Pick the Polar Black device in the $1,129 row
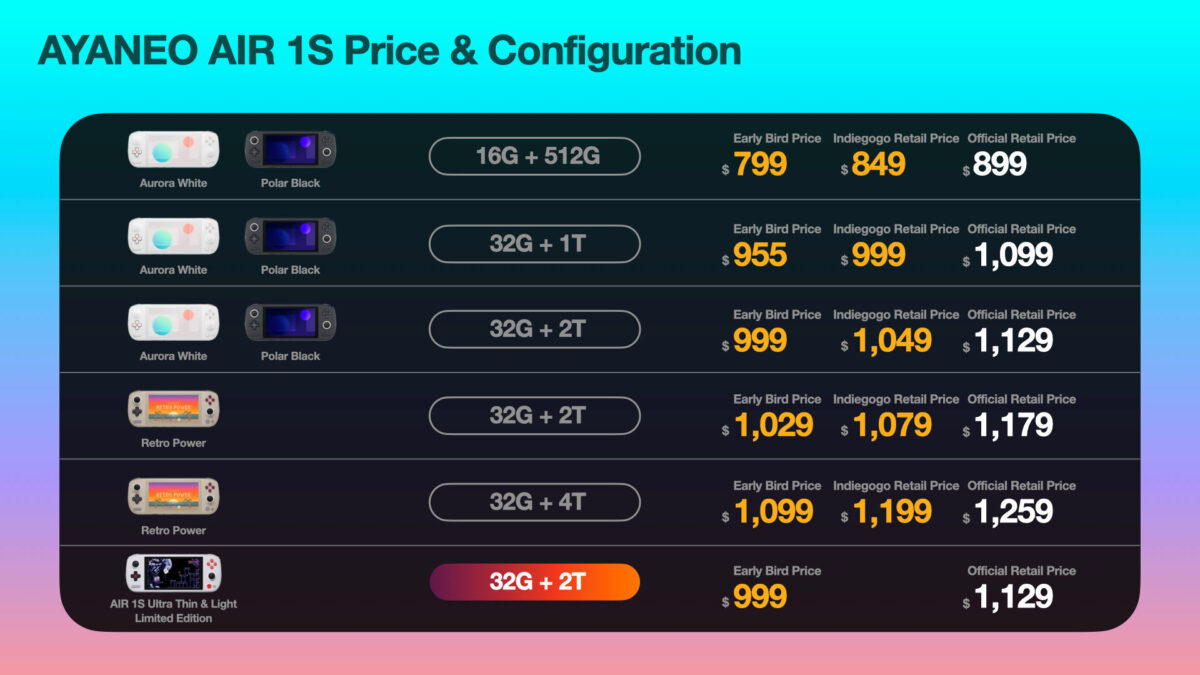 tap(290, 323)
